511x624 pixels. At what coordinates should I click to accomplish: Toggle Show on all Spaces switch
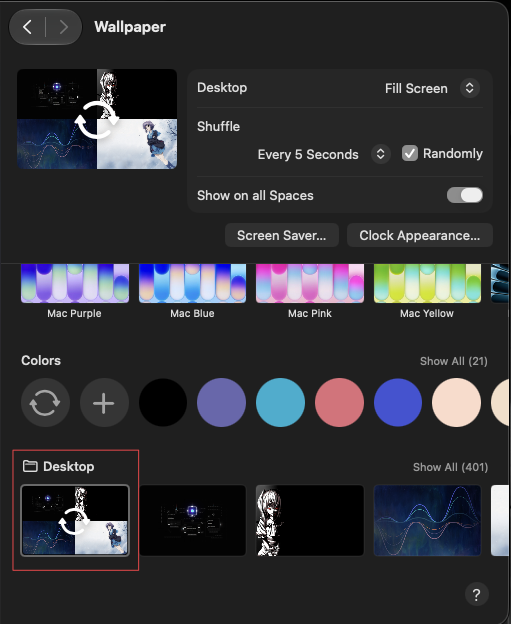(x=464, y=195)
